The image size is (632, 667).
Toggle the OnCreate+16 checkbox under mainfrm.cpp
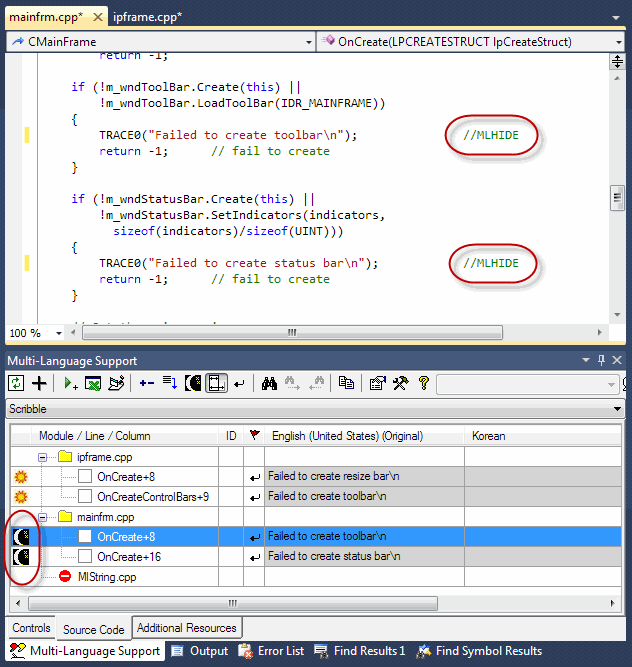click(85, 556)
